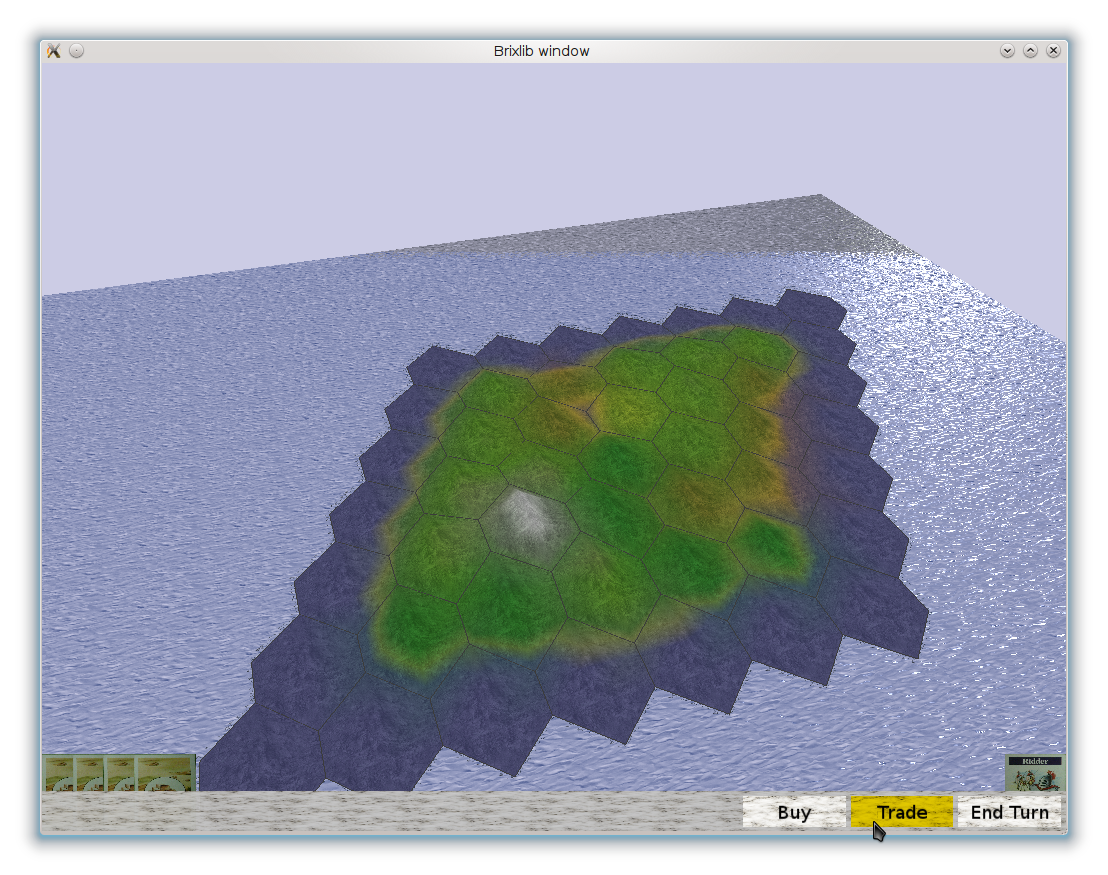The image size is (1108, 875).
Task: Maximize the Brixlib window
Action: pyautogui.click(x=1029, y=51)
